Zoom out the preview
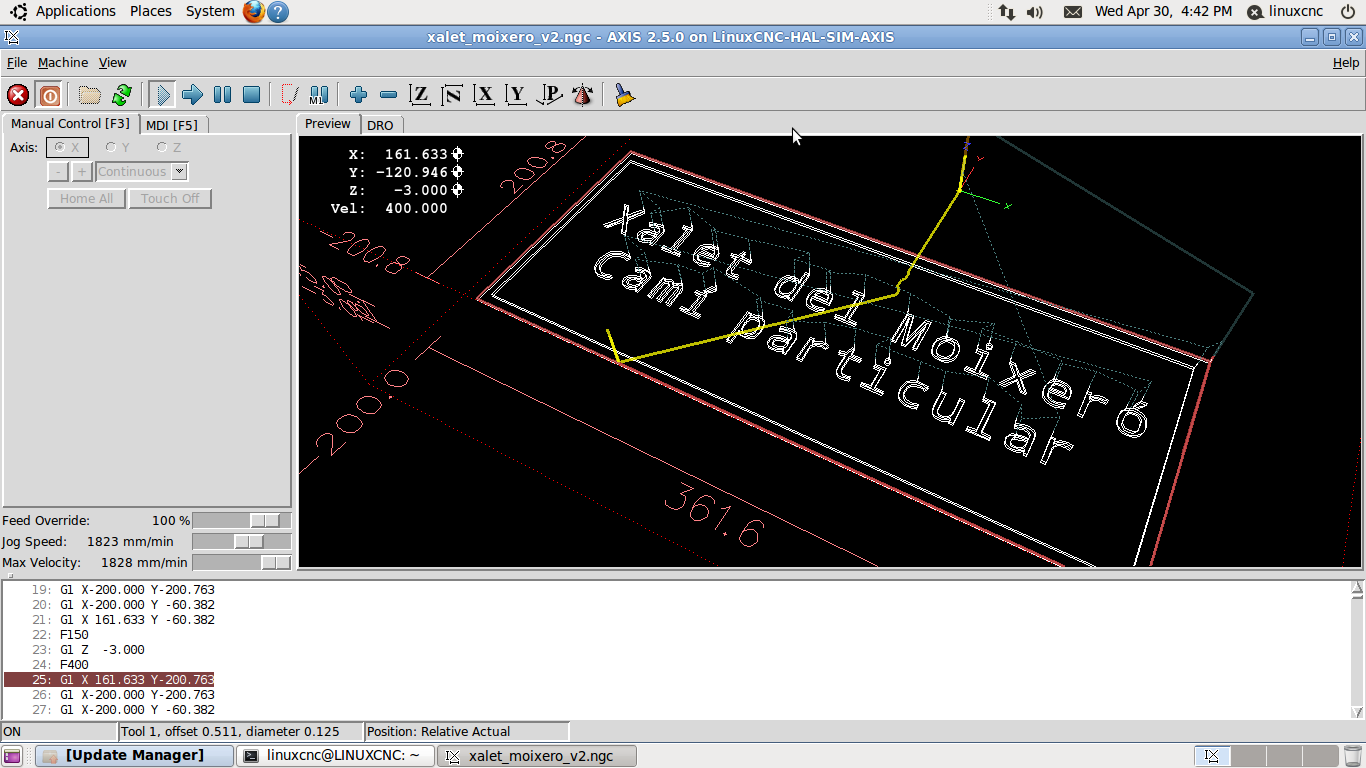 tap(389, 95)
